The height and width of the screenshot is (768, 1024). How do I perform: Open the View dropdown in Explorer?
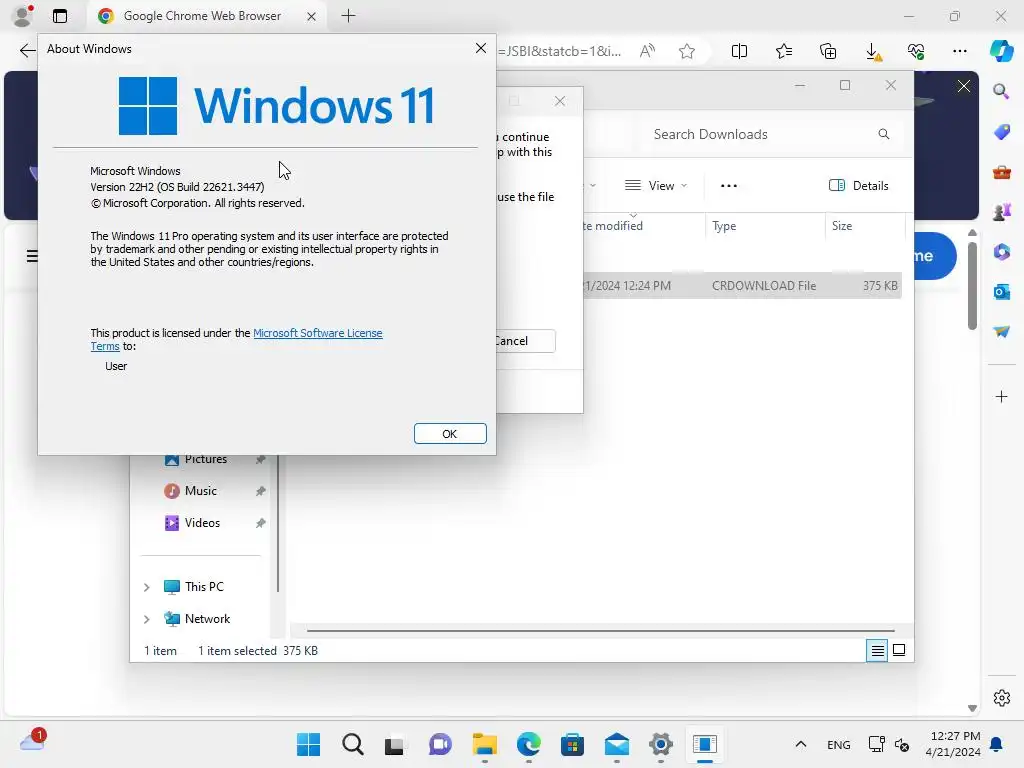click(x=656, y=186)
